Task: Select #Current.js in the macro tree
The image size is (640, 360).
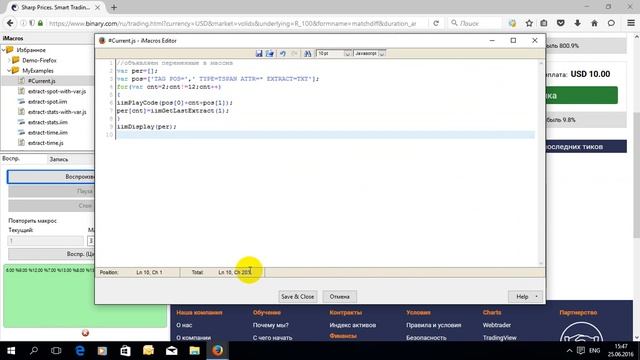Action: point(41,81)
